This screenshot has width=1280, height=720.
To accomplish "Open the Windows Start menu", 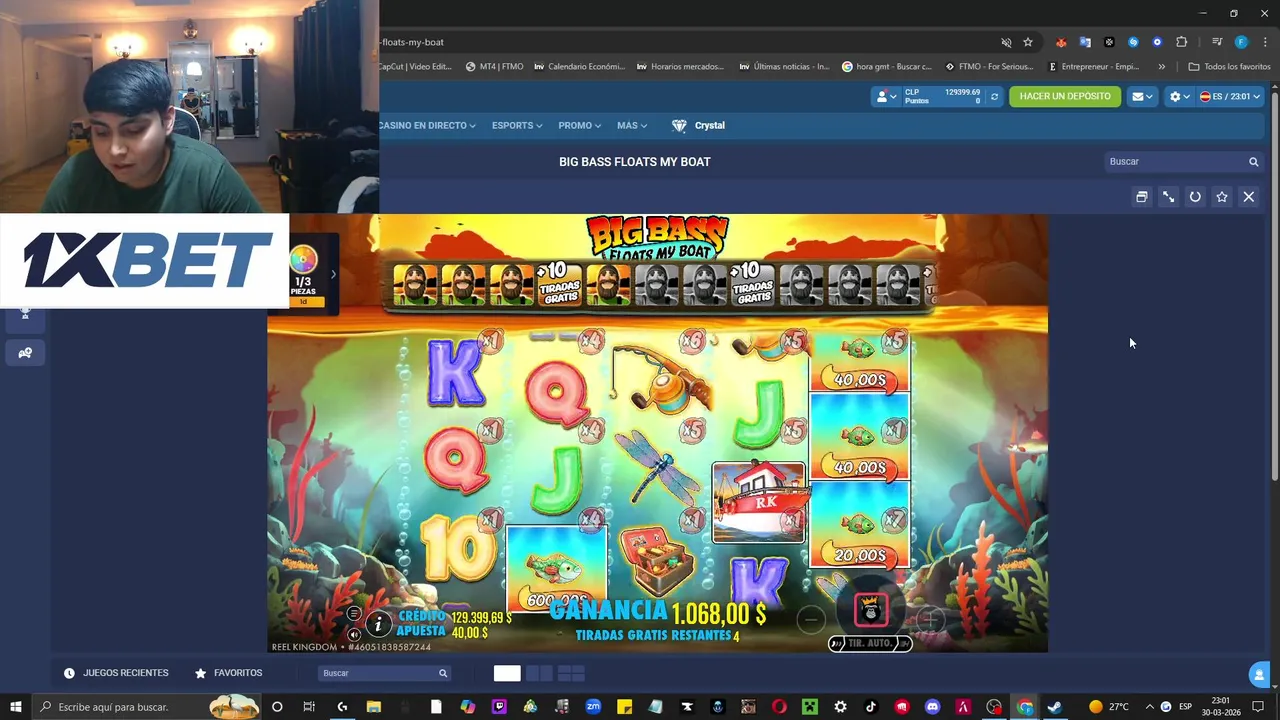I will 15,707.
